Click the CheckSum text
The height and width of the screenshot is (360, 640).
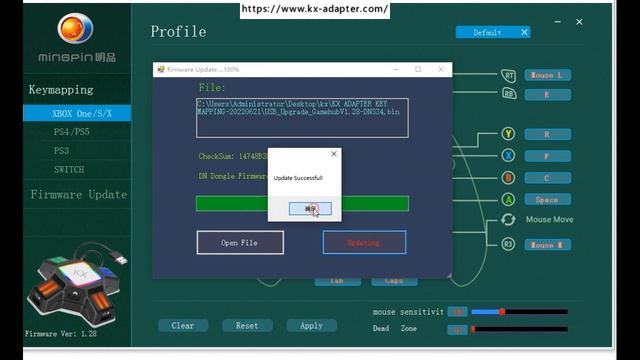point(233,156)
